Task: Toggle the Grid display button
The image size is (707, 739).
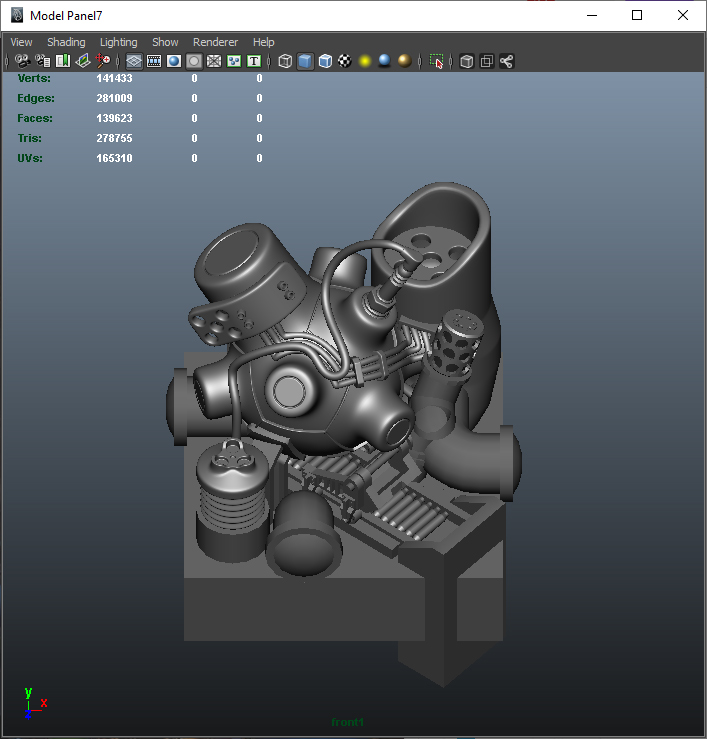Action: (134, 61)
